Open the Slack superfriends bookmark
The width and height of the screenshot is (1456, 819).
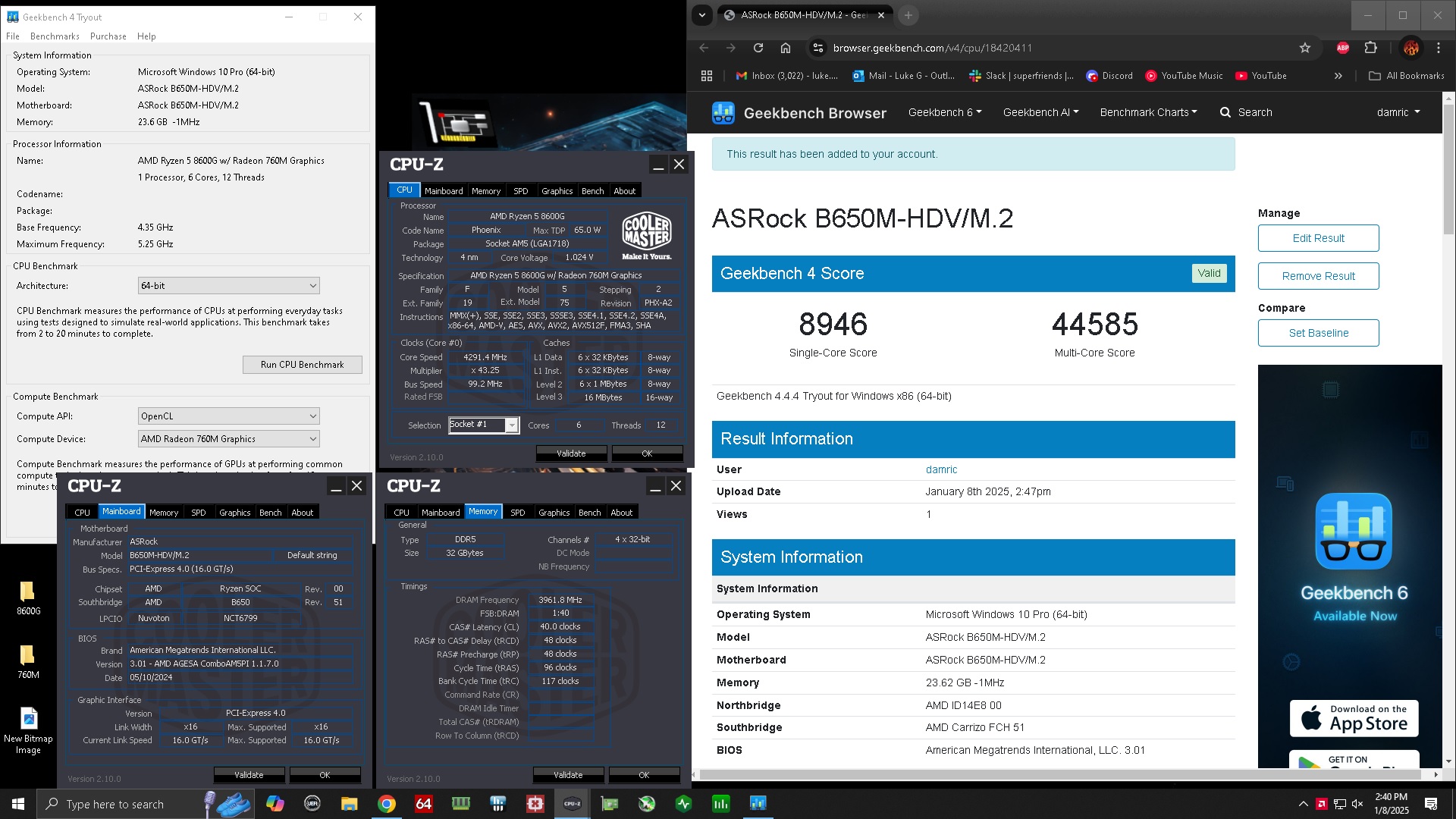pos(1021,76)
